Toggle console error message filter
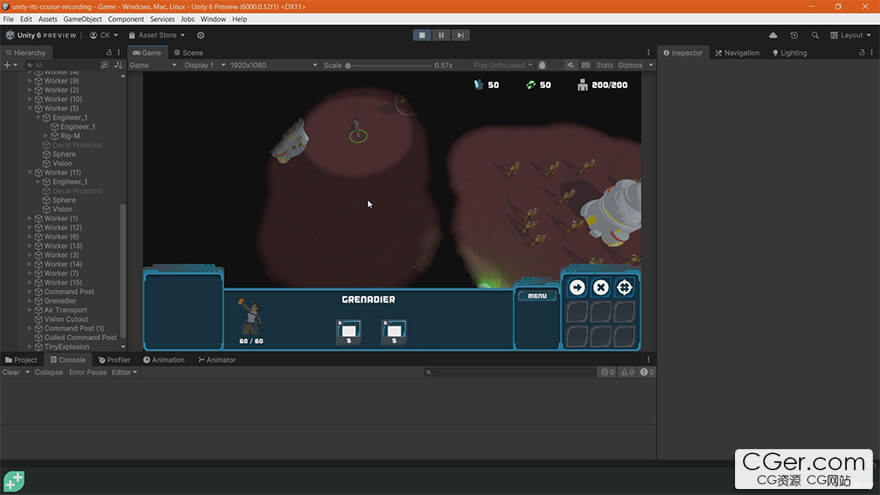880x495 pixels. pos(647,372)
